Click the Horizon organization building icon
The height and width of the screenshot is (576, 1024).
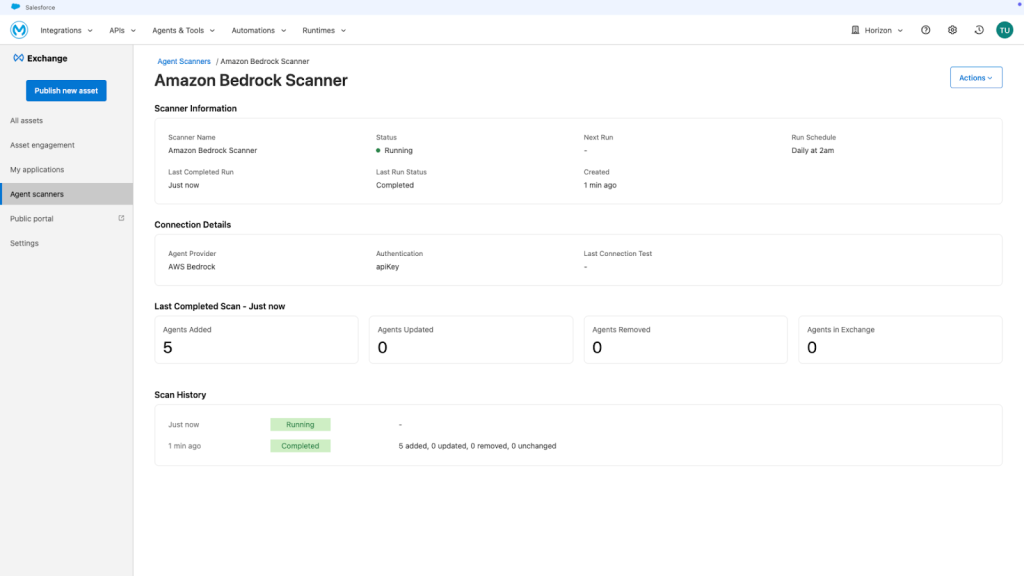[857, 30]
